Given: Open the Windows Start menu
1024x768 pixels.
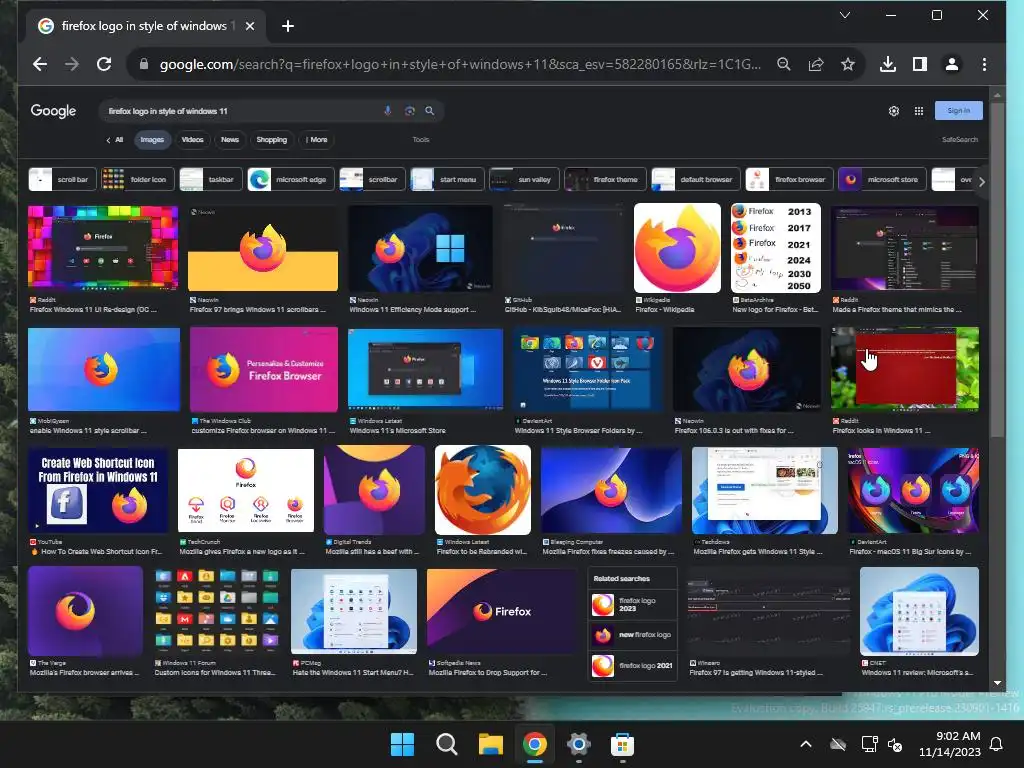Looking at the screenshot, I should [402, 744].
